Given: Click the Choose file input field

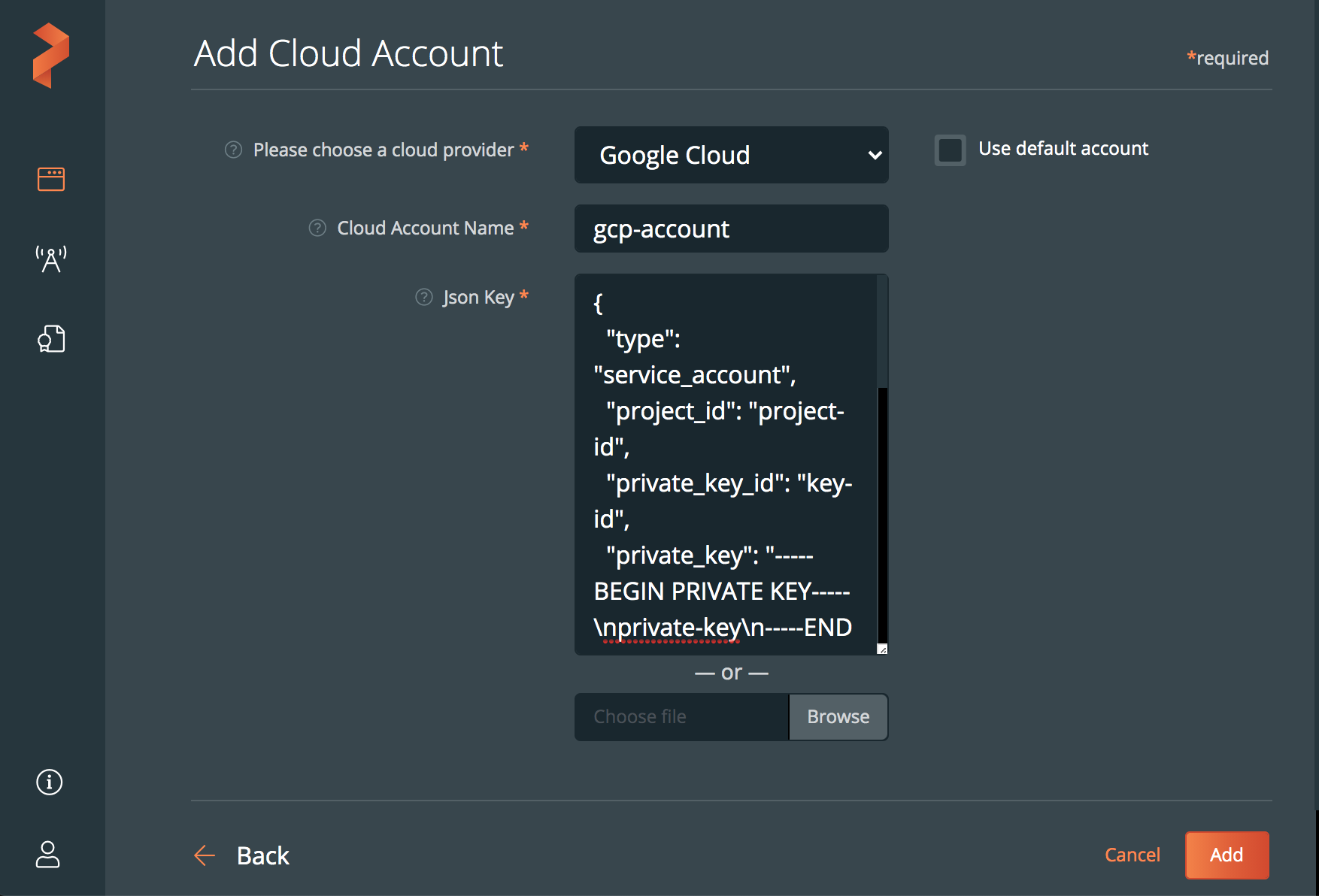Looking at the screenshot, I should [x=681, y=717].
